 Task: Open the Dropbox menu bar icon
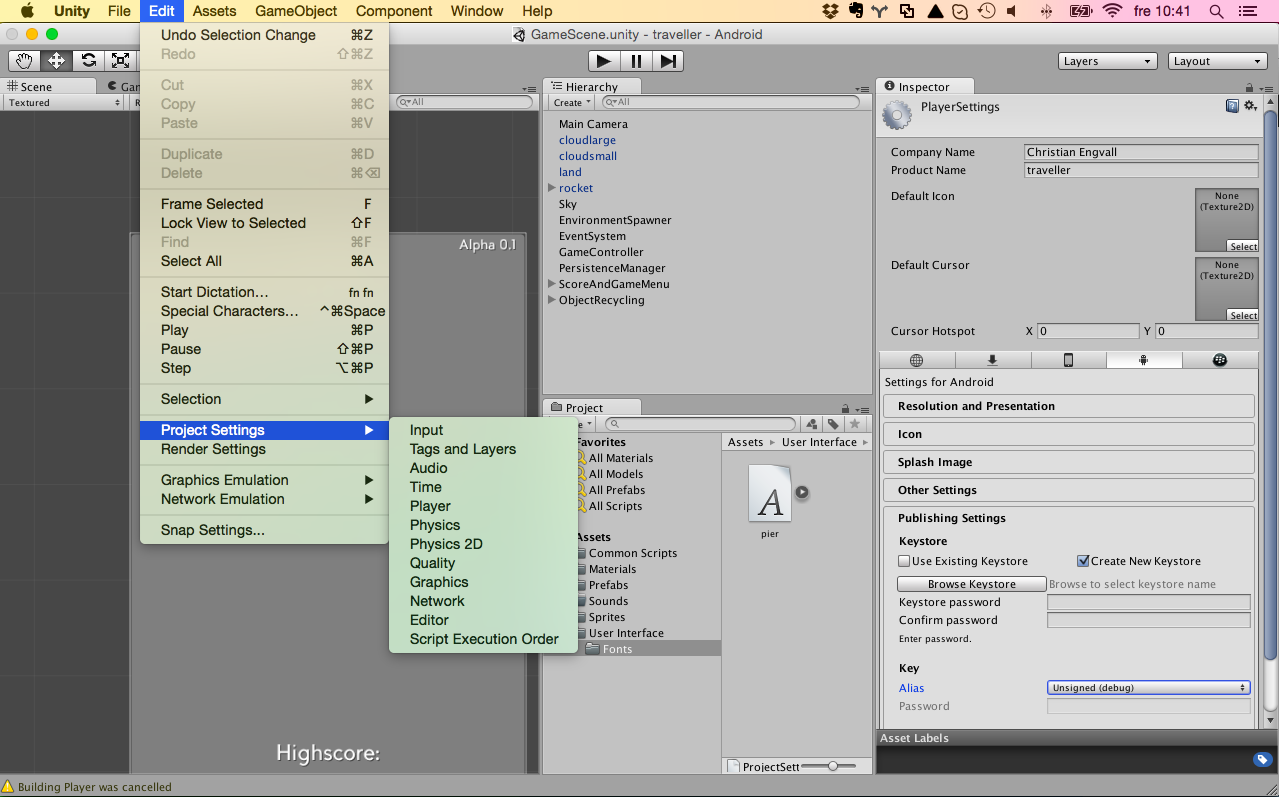coord(830,11)
